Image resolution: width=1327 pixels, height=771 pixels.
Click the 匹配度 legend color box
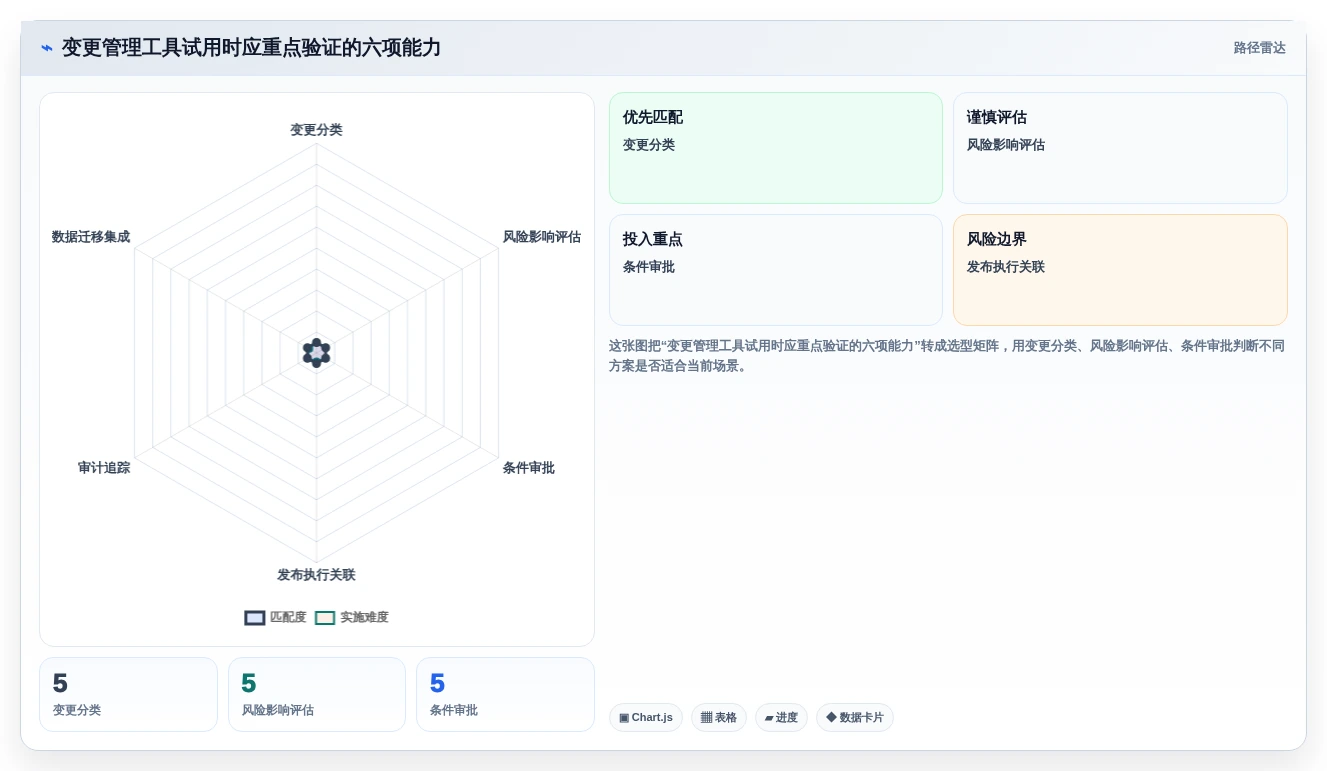[255, 618]
